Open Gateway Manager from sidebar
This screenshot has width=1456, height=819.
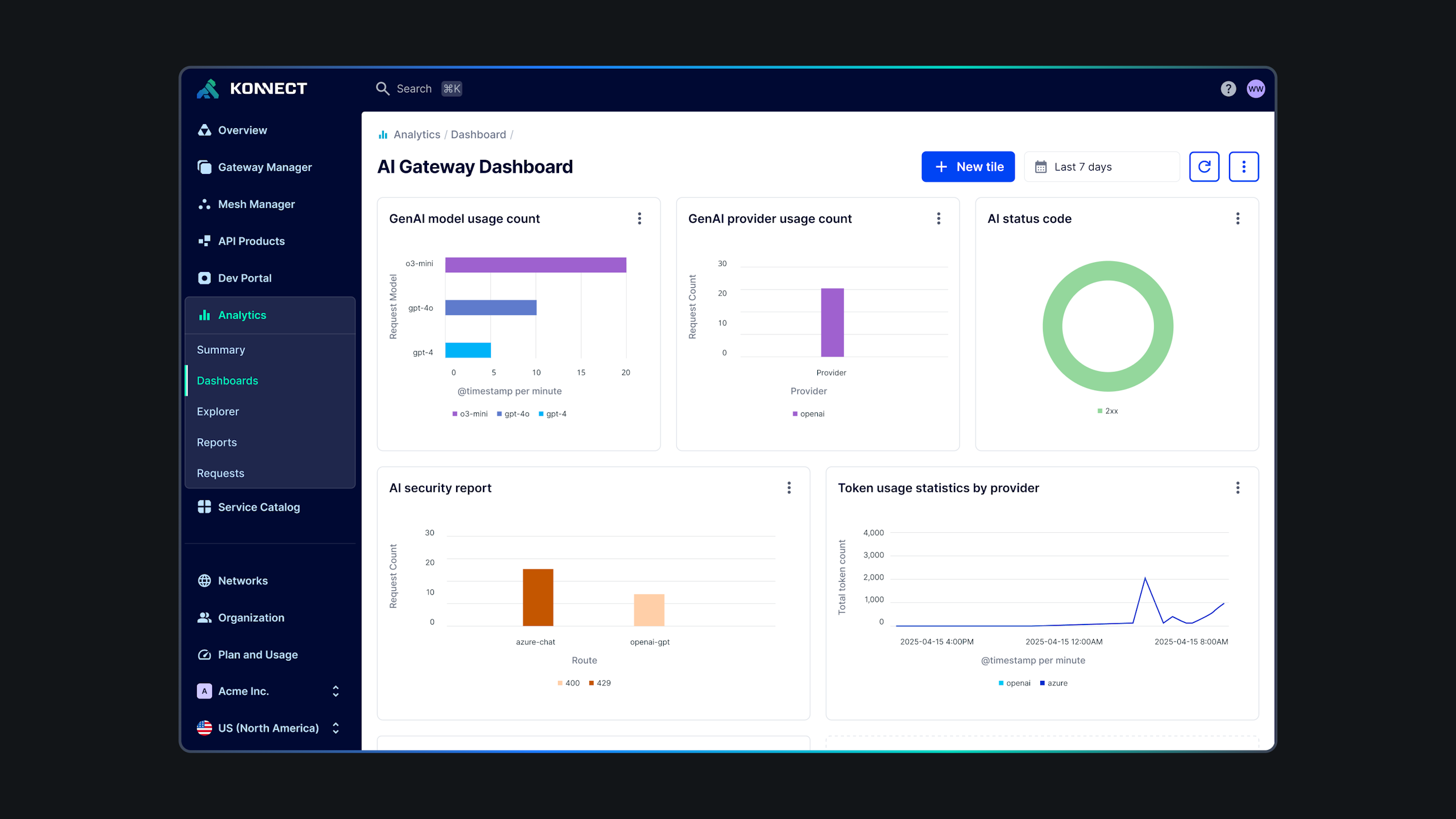click(x=264, y=167)
